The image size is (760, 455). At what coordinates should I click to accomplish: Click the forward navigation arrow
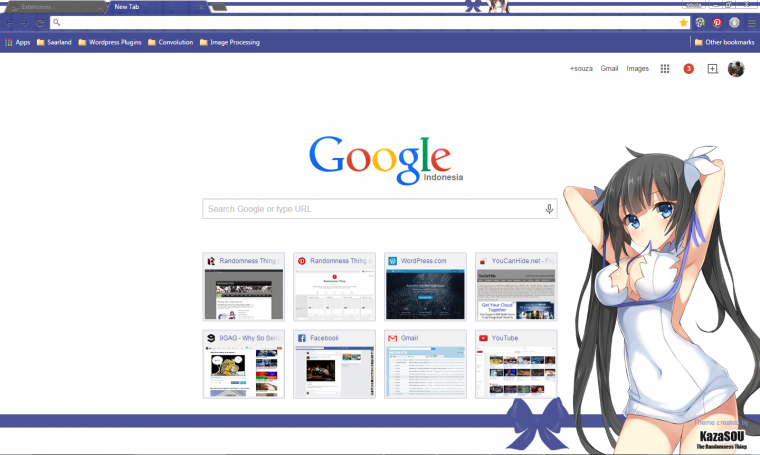24,23
